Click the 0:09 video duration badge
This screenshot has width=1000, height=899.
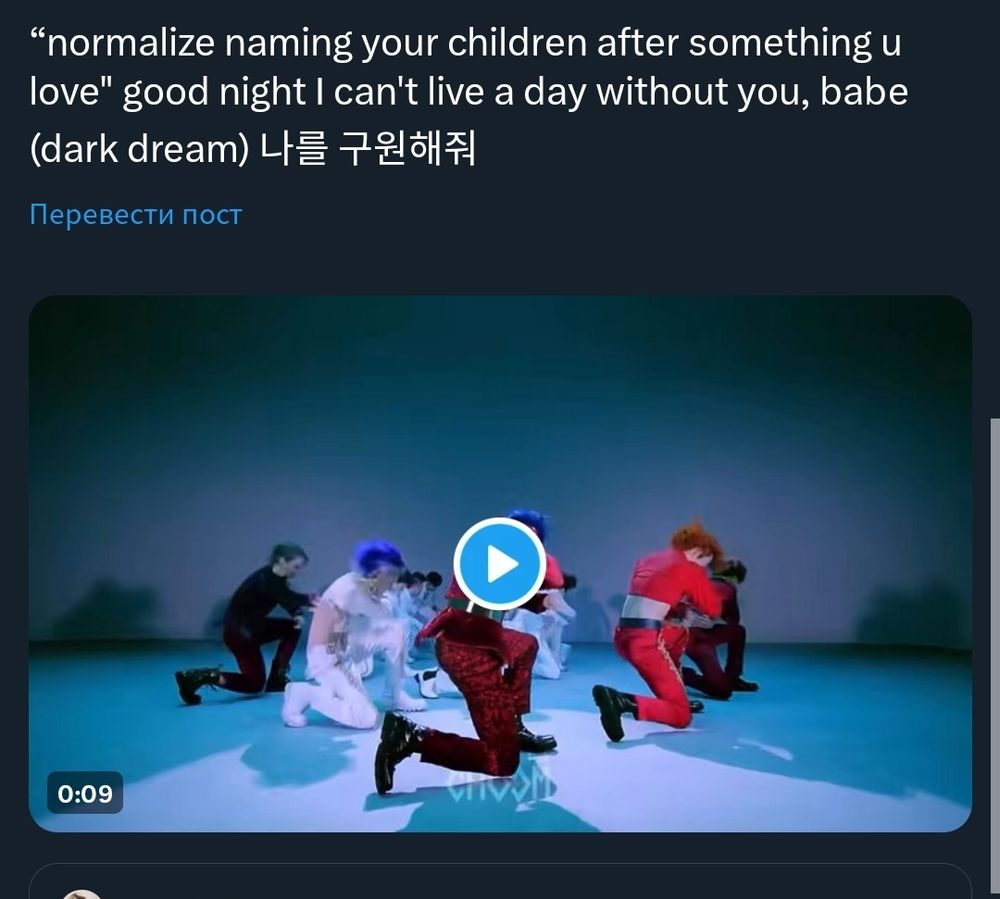coord(85,793)
